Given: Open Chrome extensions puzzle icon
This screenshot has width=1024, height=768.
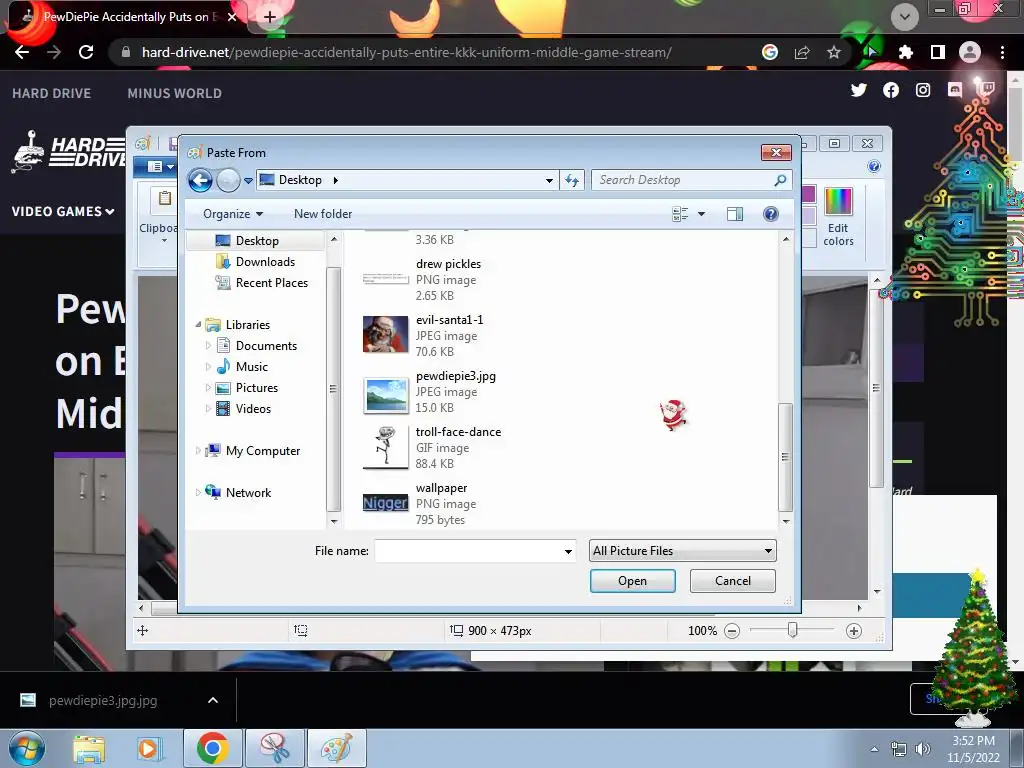Looking at the screenshot, I should point(905,52).
